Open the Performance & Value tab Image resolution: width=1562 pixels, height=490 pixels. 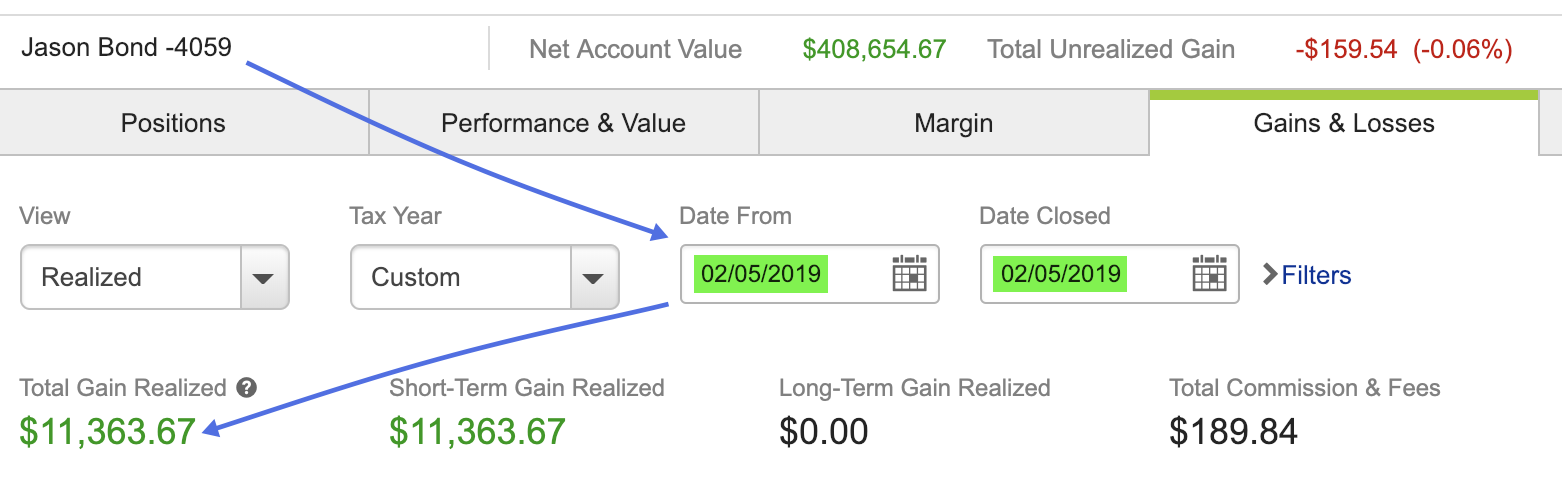563,124
